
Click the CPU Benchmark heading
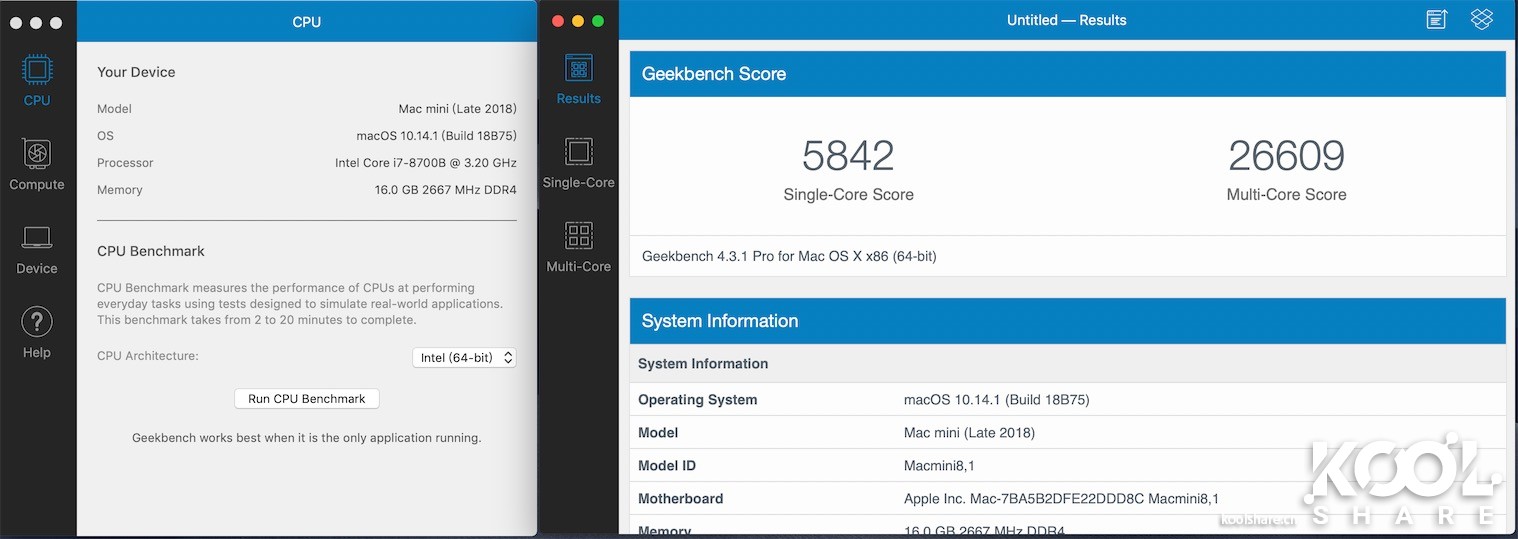click(x=151, y=251)
